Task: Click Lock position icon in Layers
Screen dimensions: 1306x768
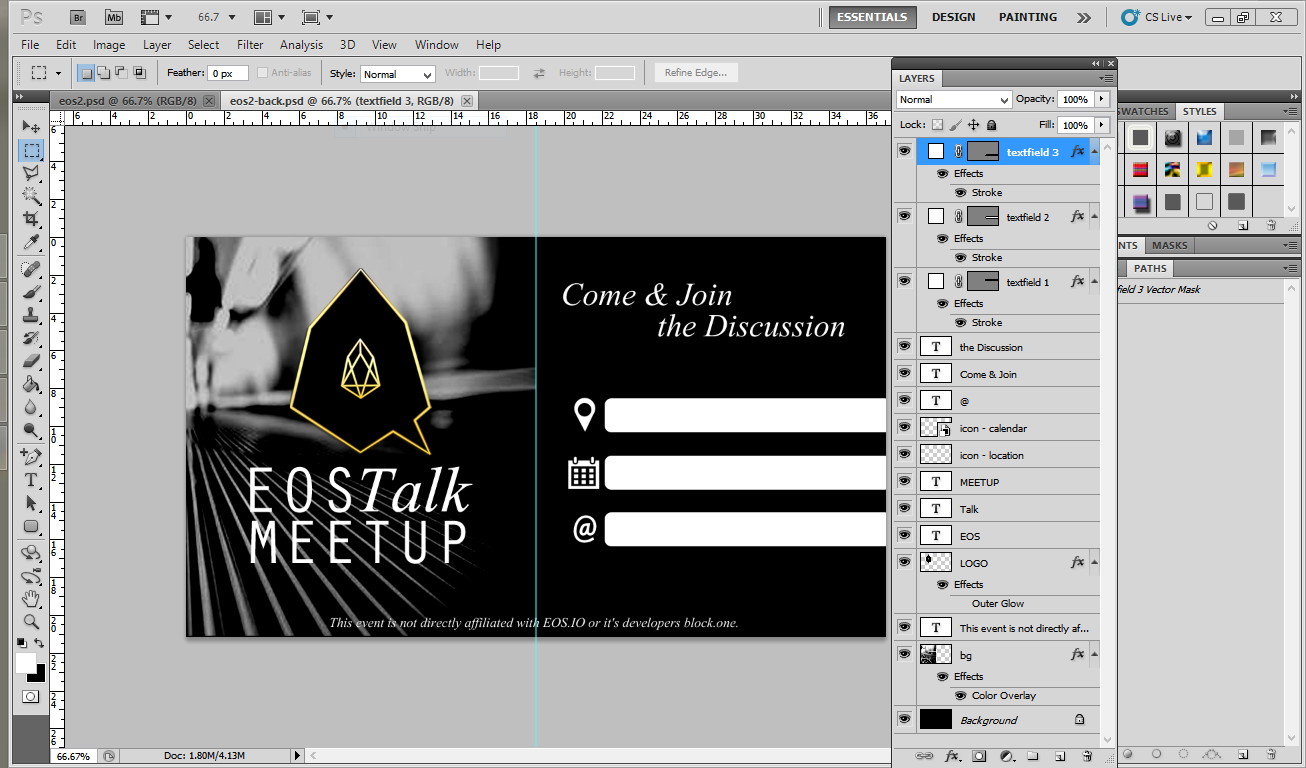Action: pos(973,125)
